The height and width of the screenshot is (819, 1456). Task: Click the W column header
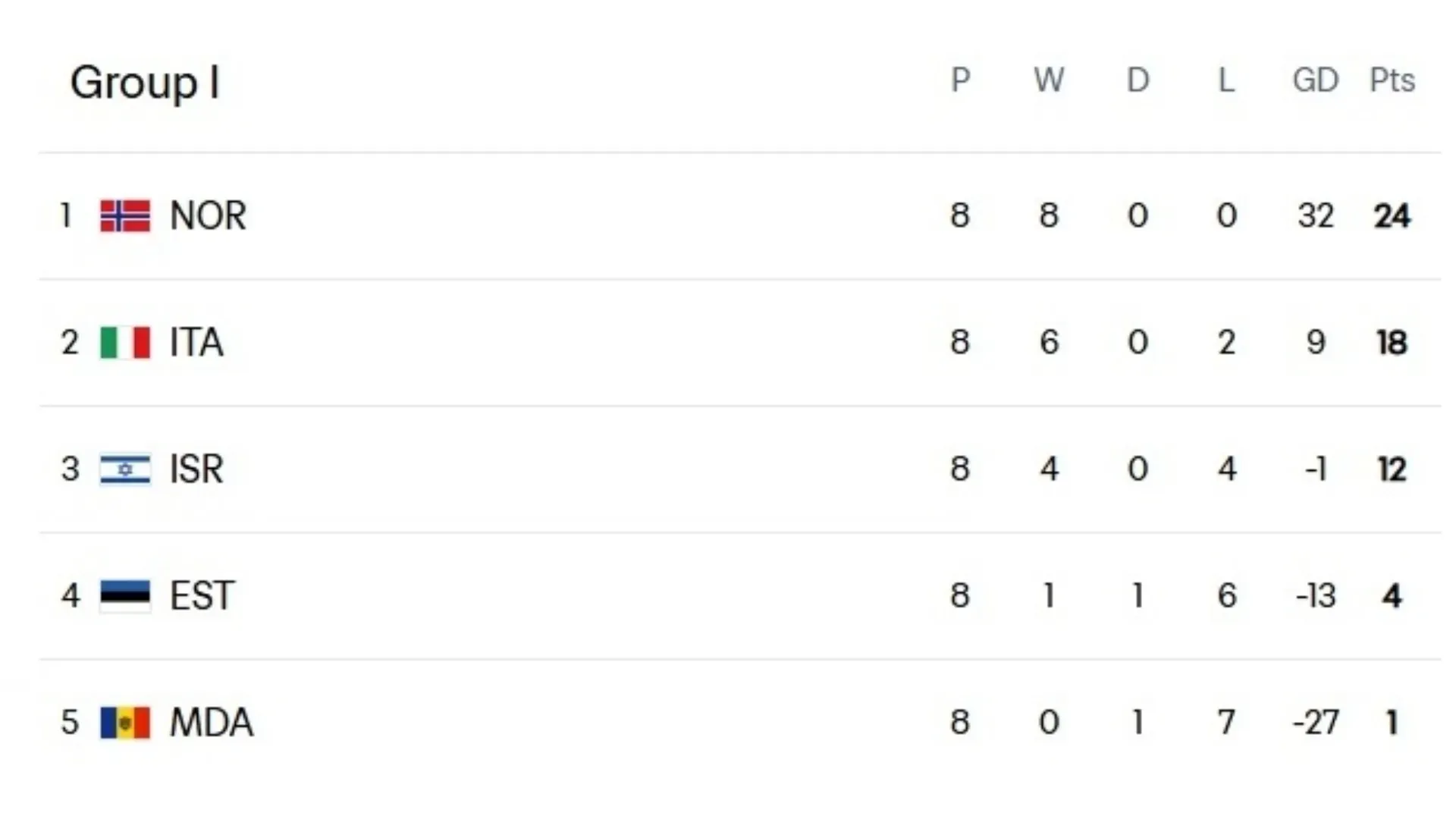tap(1049, 80)
